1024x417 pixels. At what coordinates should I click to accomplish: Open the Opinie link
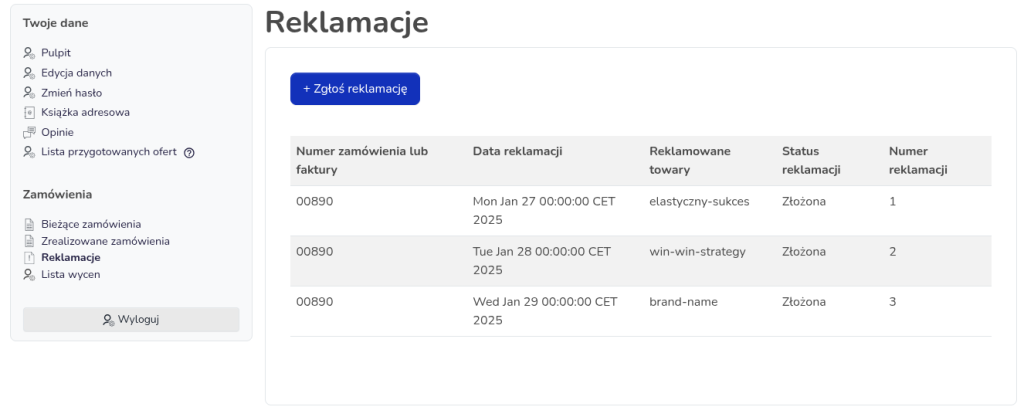[57, 132]
